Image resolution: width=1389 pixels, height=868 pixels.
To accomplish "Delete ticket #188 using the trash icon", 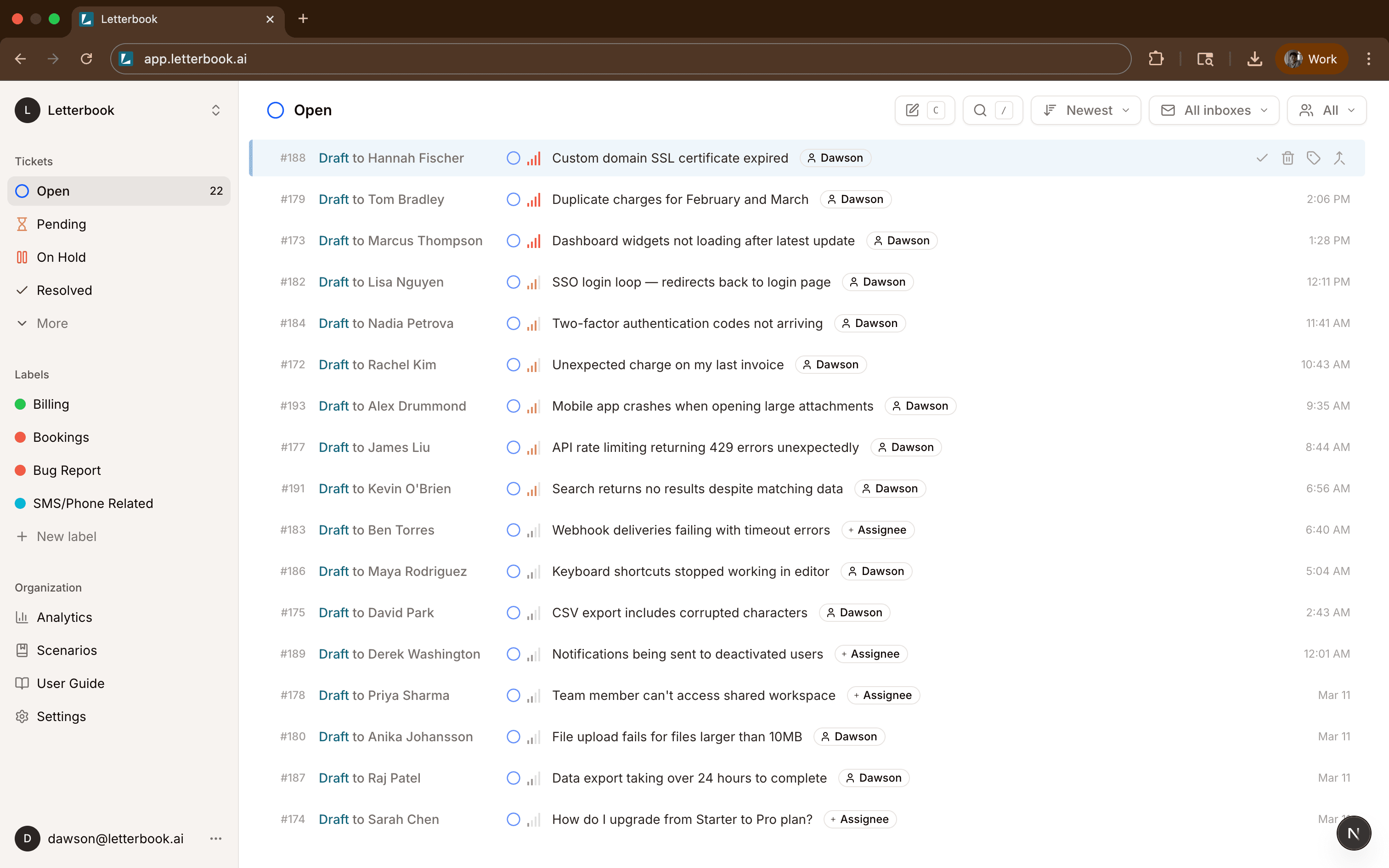I will pos(1287,158).
